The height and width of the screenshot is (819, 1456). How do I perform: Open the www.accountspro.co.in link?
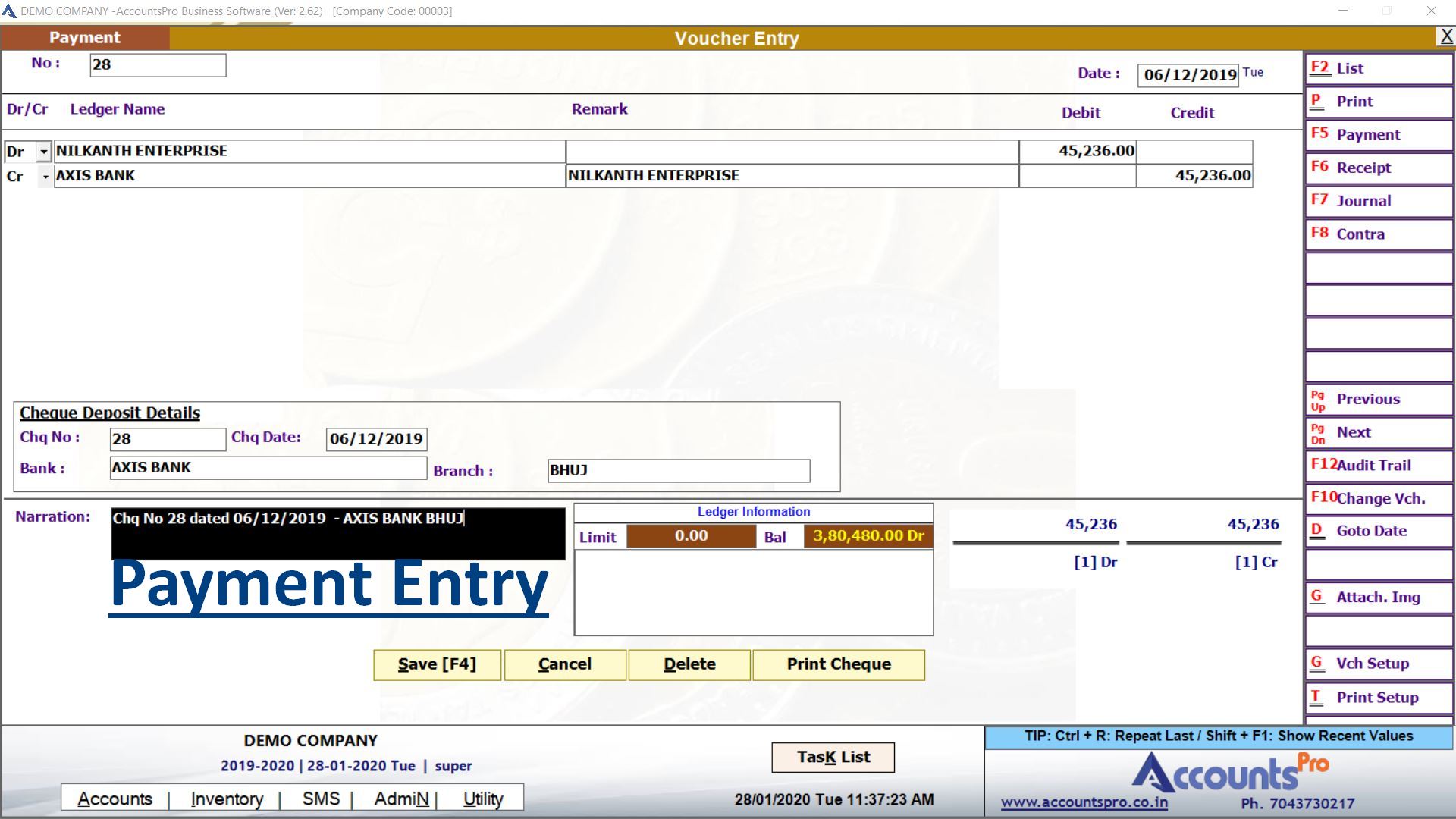pyautogui.click(x=1084, y=802)
